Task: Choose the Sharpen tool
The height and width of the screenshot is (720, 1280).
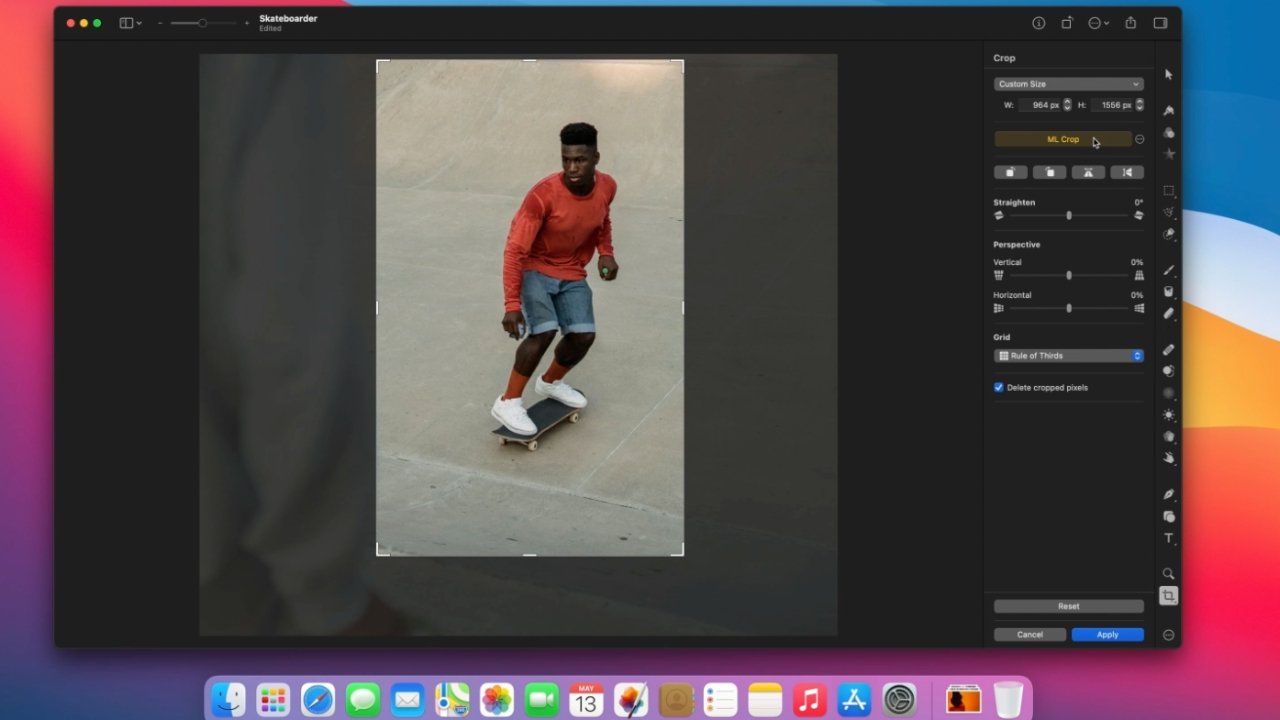Action: (x=1168, y=436)
